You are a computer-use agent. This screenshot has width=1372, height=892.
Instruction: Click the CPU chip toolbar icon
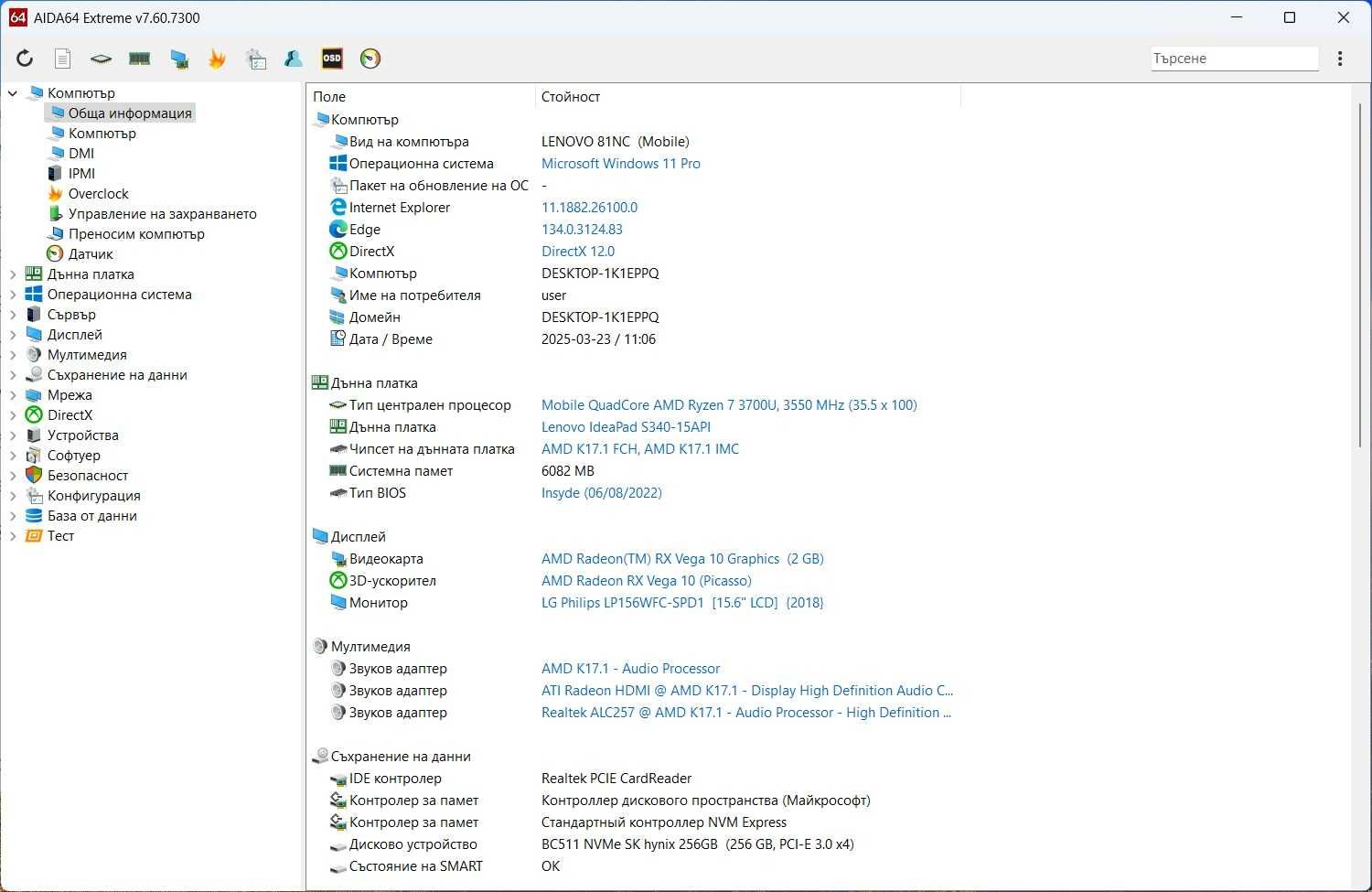101,59
